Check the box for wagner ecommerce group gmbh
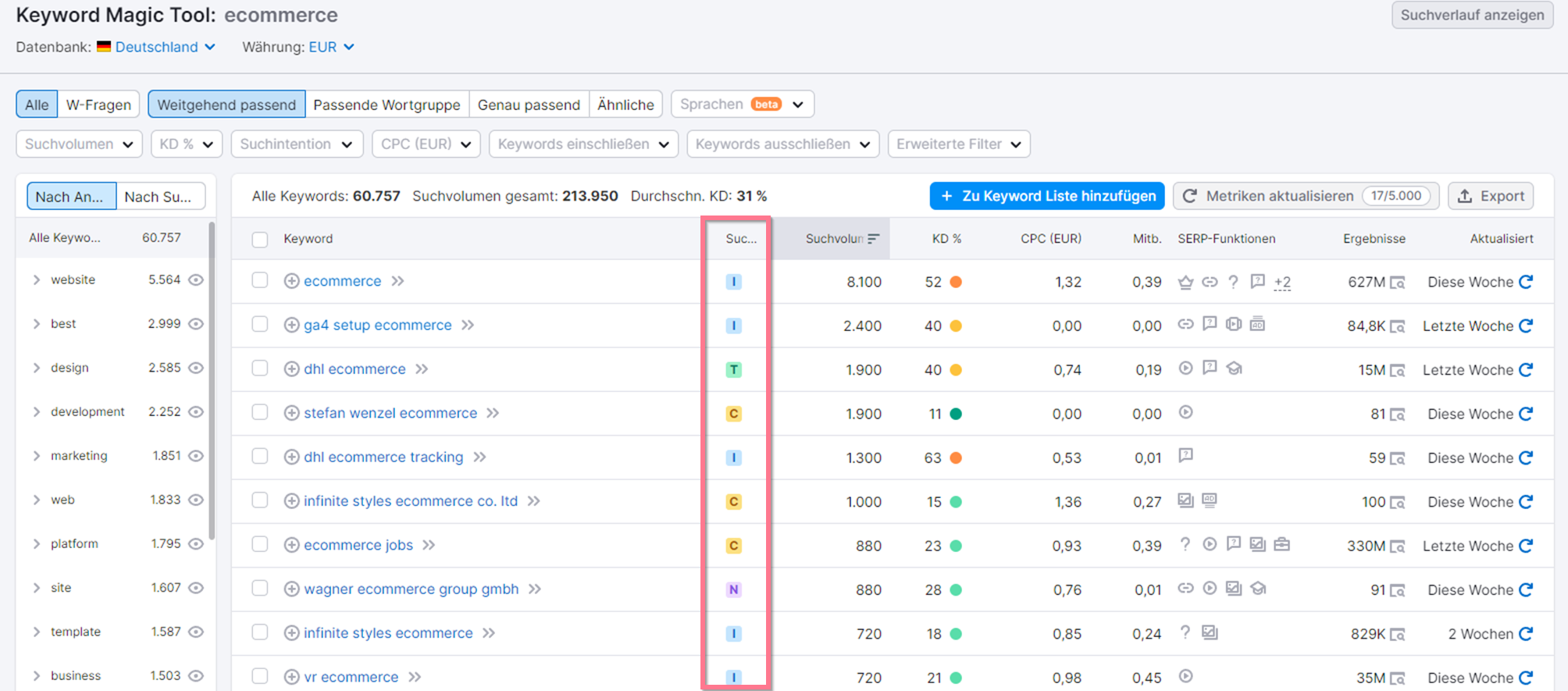 click(x=260, y=588)
